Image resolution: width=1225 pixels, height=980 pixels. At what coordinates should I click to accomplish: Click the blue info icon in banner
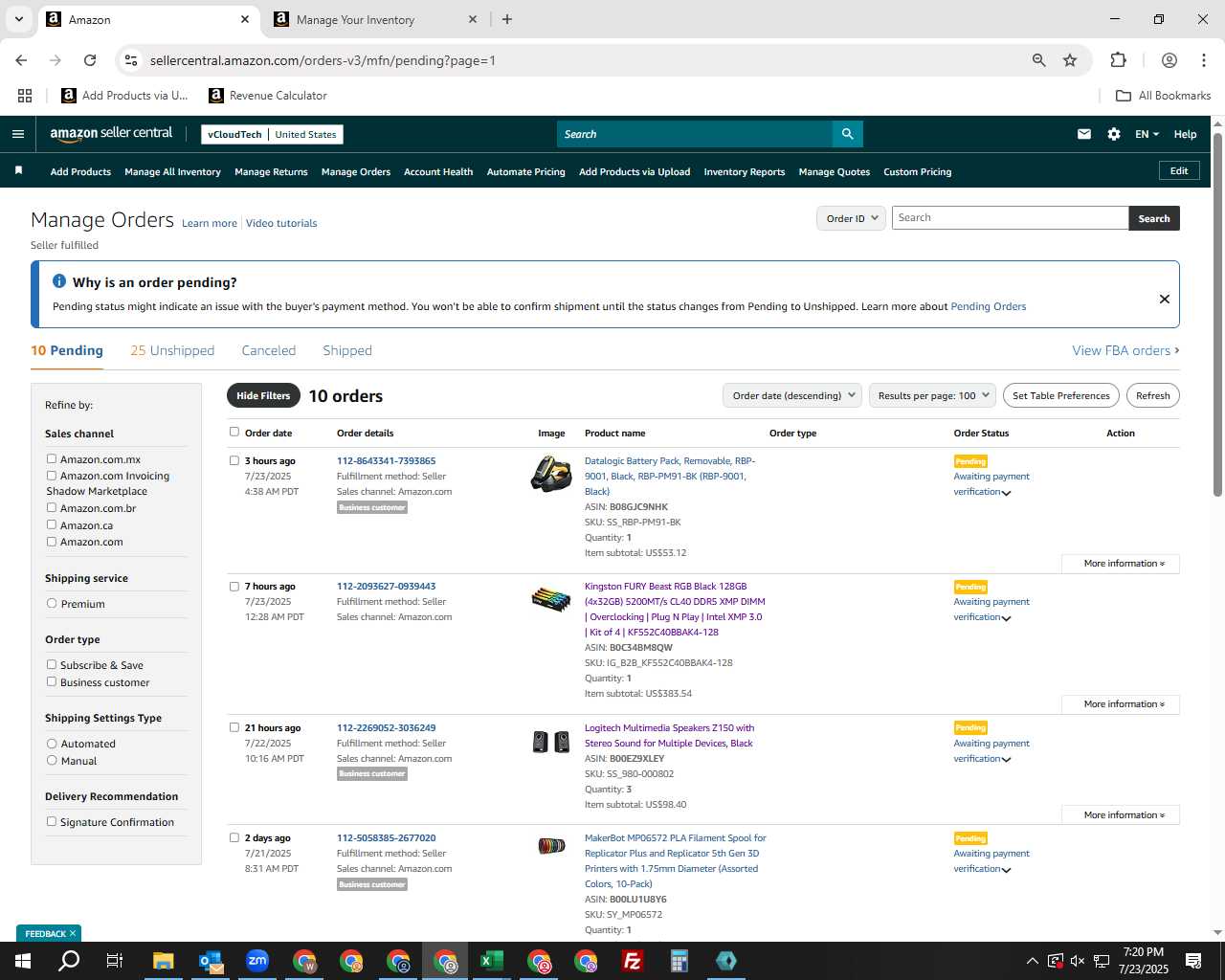click(x=58, y=281)
